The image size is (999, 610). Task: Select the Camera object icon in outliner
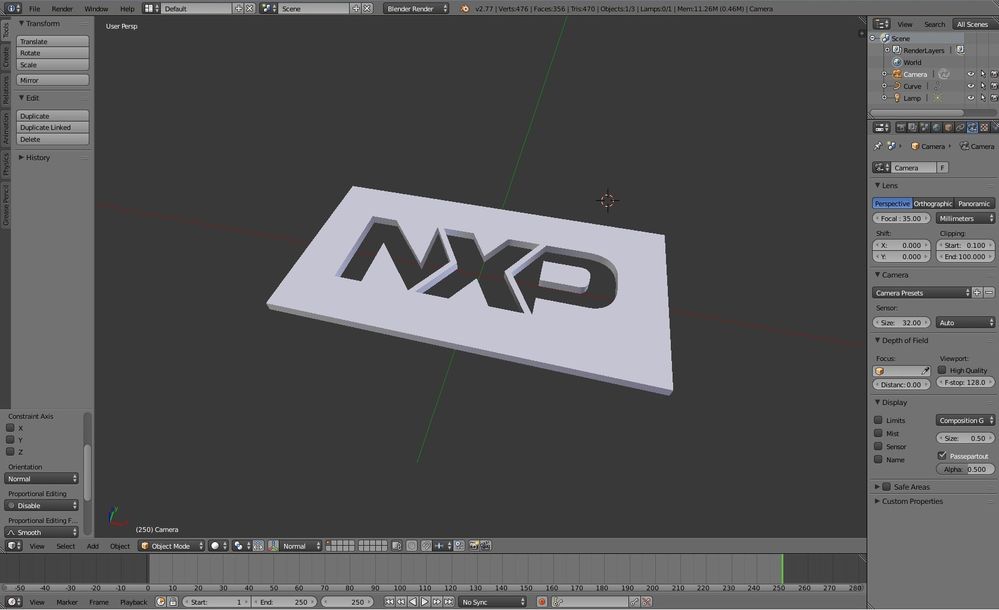coord(896,73)
